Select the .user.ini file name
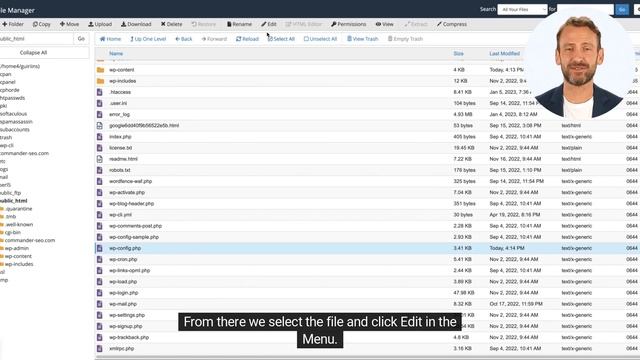Screen dimensions: 640x360 point(118,103)
